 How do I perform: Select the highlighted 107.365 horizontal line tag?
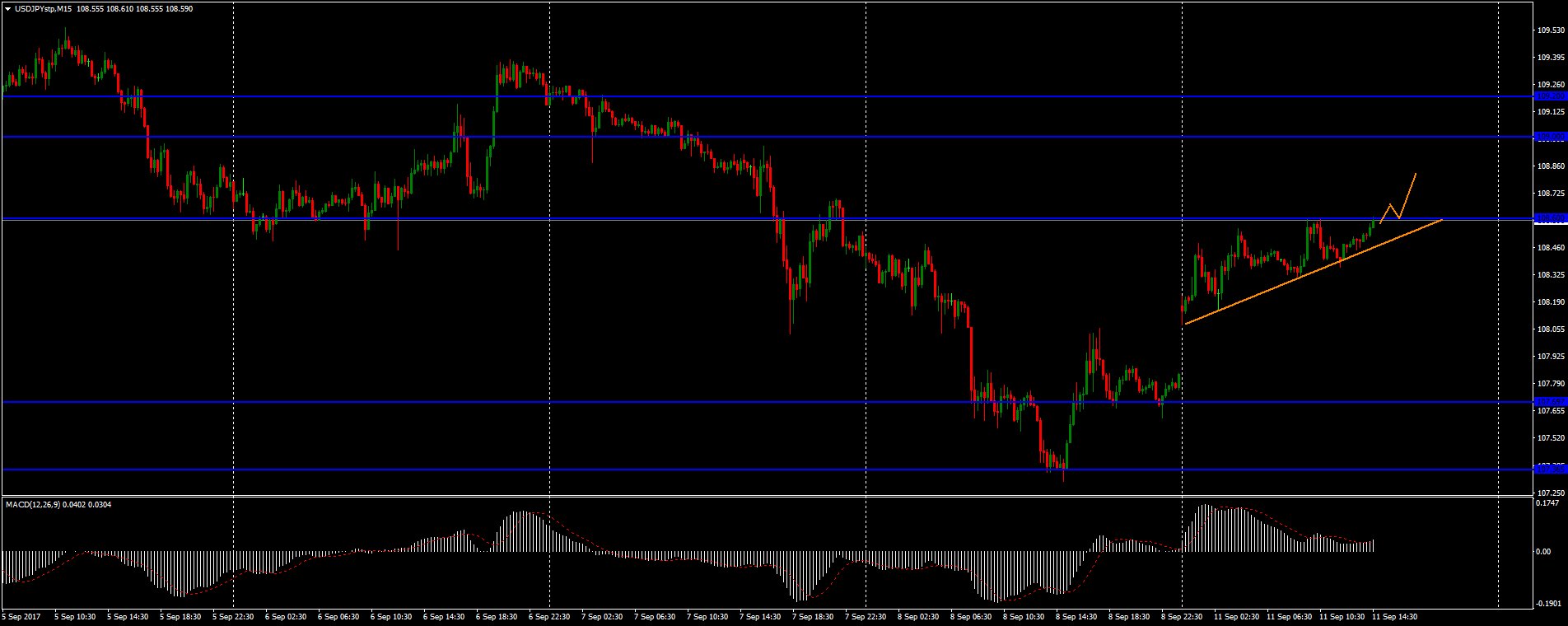pyautogui.click(x=1550, y=469)
